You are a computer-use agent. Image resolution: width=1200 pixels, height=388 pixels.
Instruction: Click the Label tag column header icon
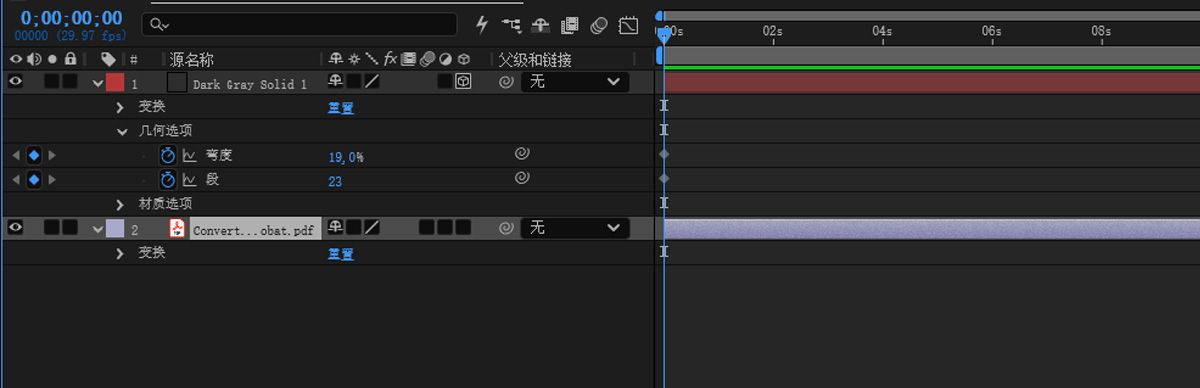point(108,60)
